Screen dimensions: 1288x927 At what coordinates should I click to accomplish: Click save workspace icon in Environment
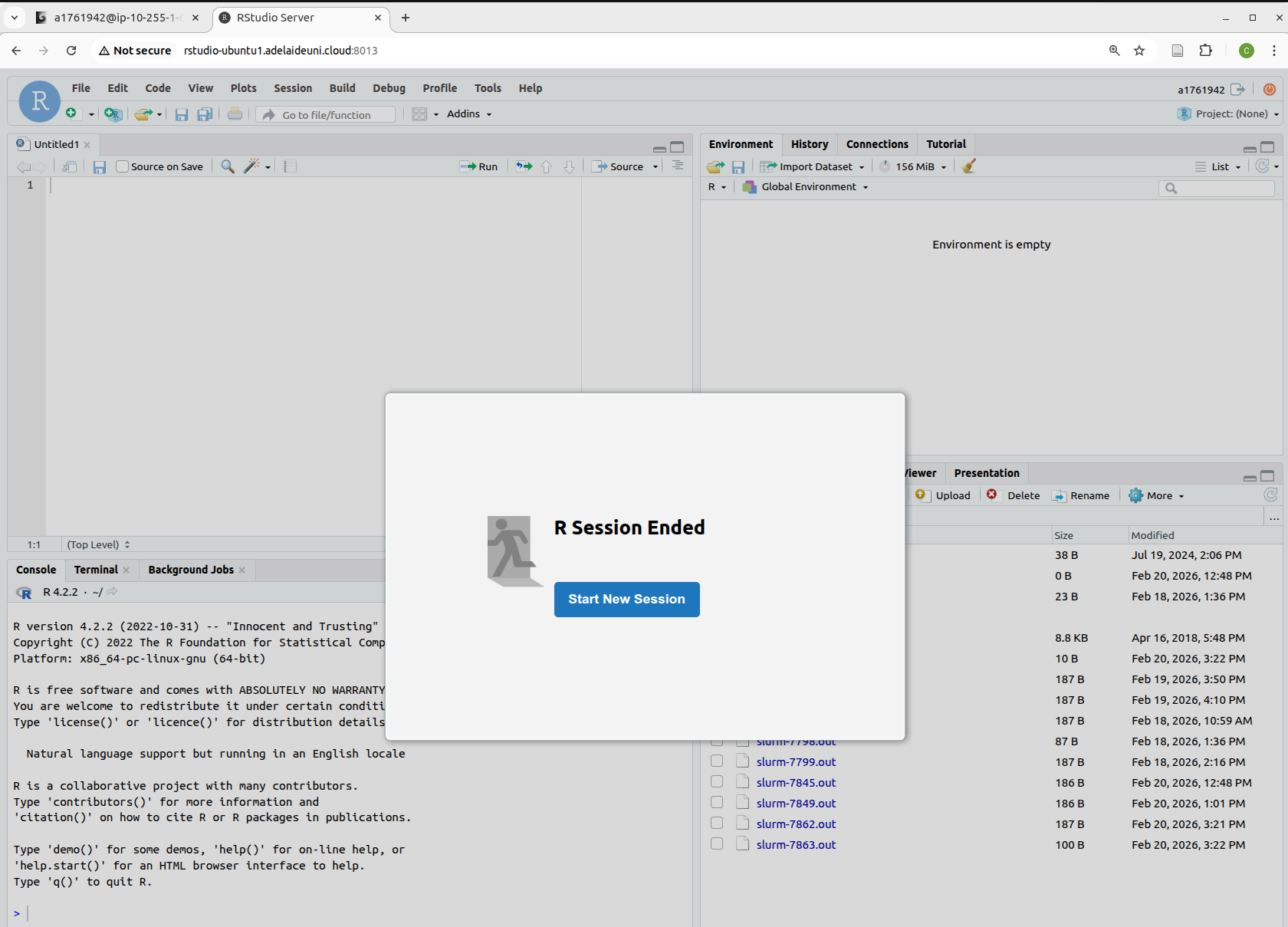point(738,166)
